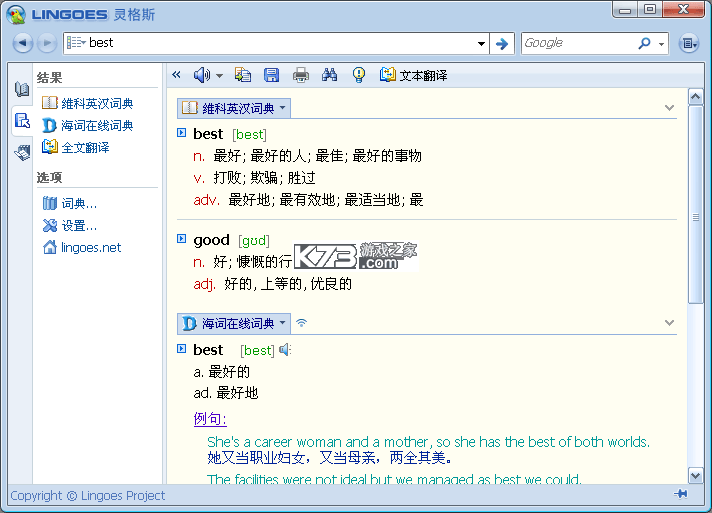This screenshot has height=513, width=712.
Task: Go forward with the navigation arrow
Action: tap(46, 43)
